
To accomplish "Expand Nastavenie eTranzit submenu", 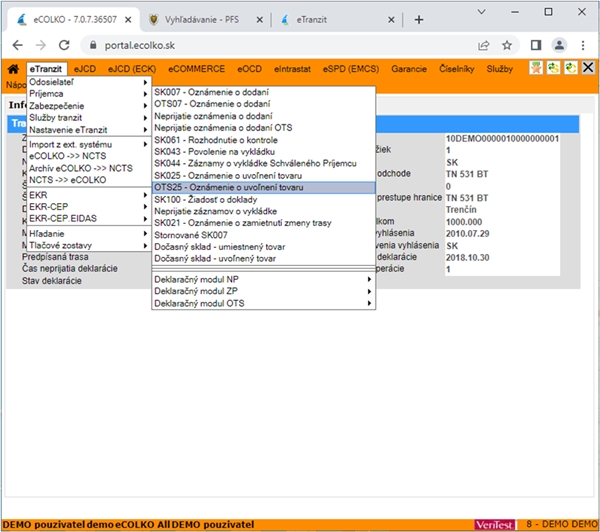I will [89, 130].
